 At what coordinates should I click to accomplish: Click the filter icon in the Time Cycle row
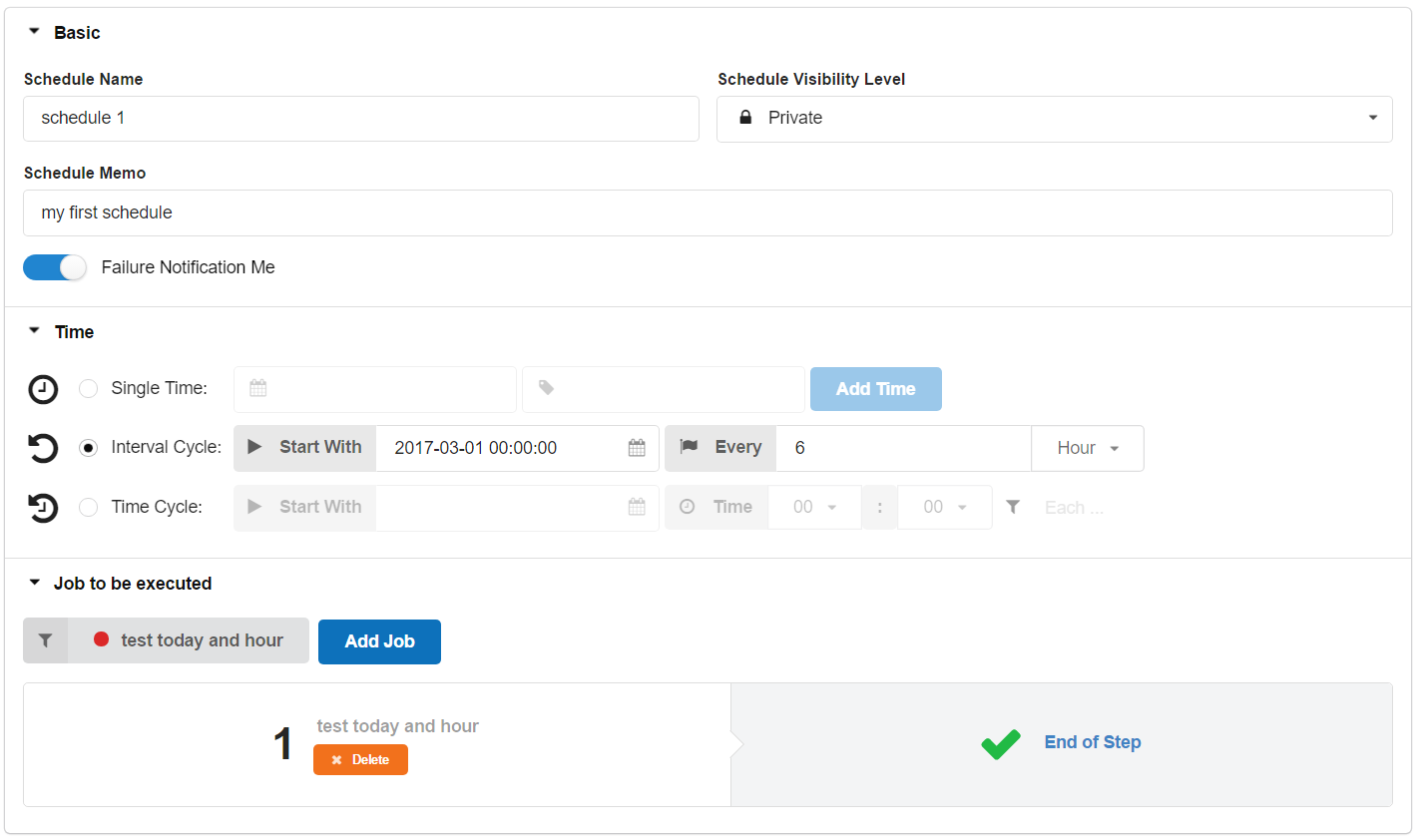[1013, 507]
